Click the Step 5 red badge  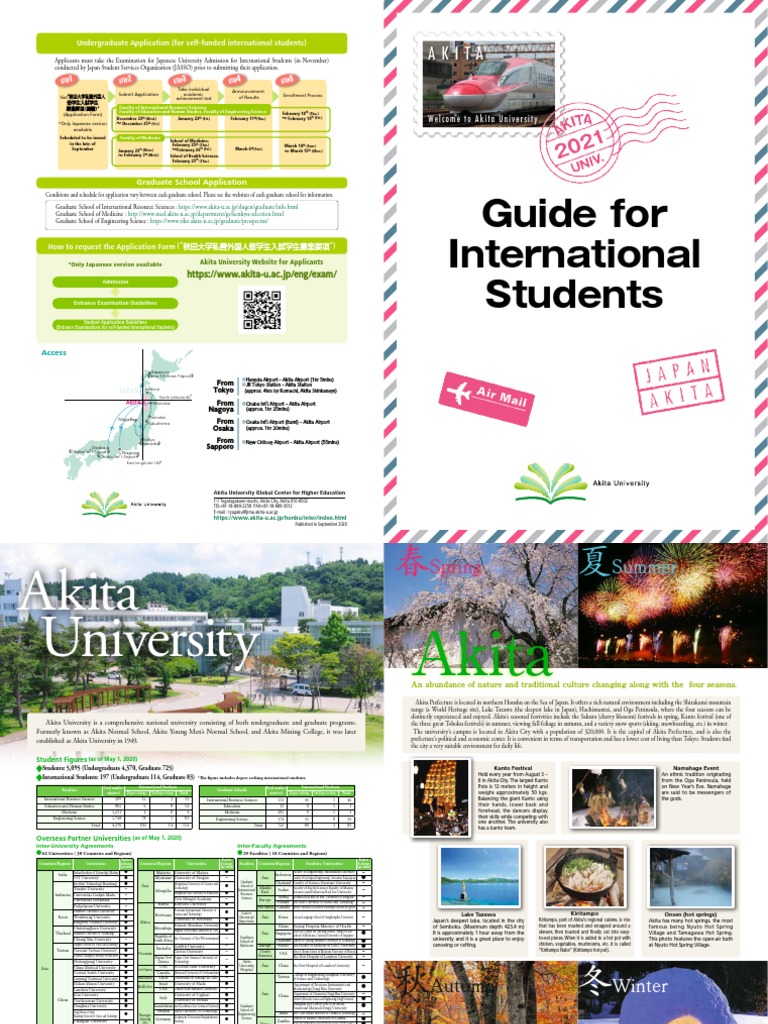pyautogui.click(x=286, y=80)
